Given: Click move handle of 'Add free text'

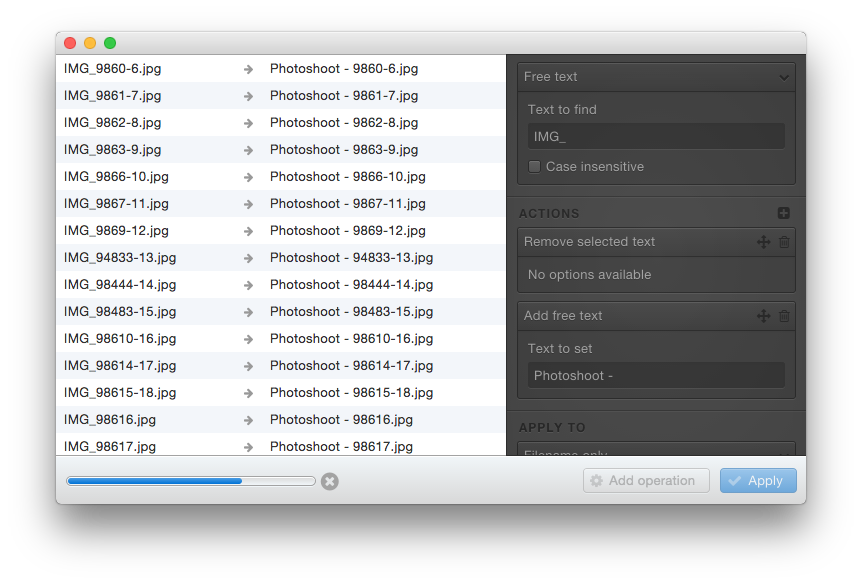Looking at the screenshot, I should [763, 316].
